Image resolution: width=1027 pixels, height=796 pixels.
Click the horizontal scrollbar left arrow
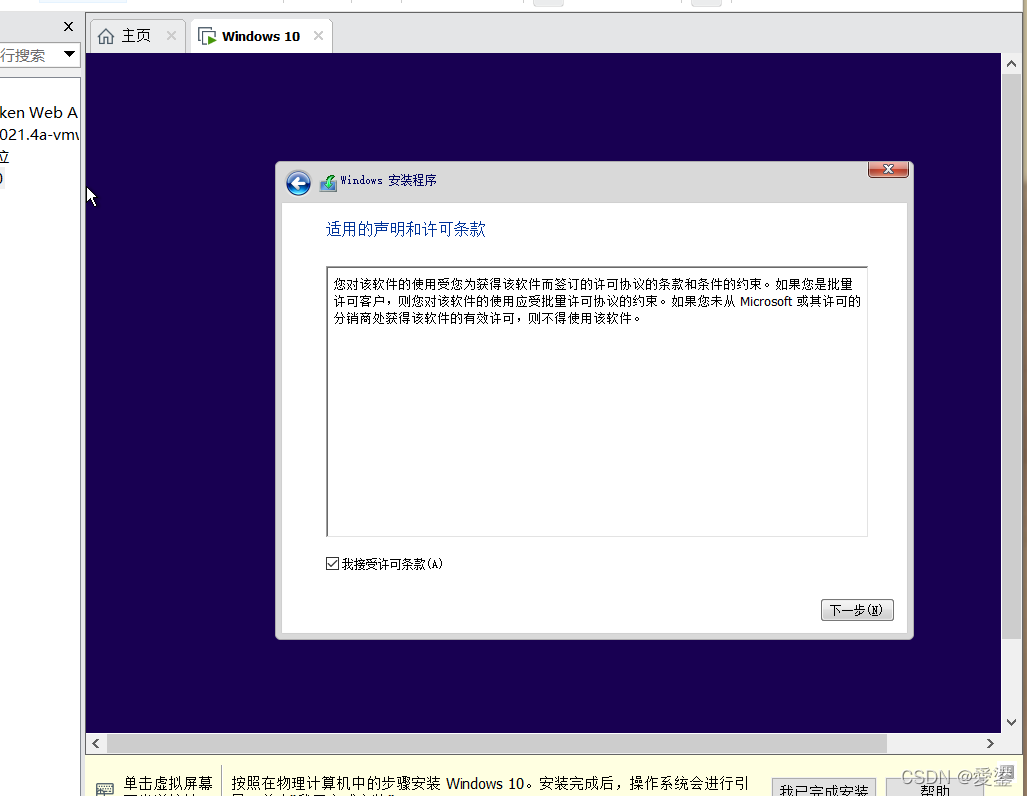click(x=96, y=743)
